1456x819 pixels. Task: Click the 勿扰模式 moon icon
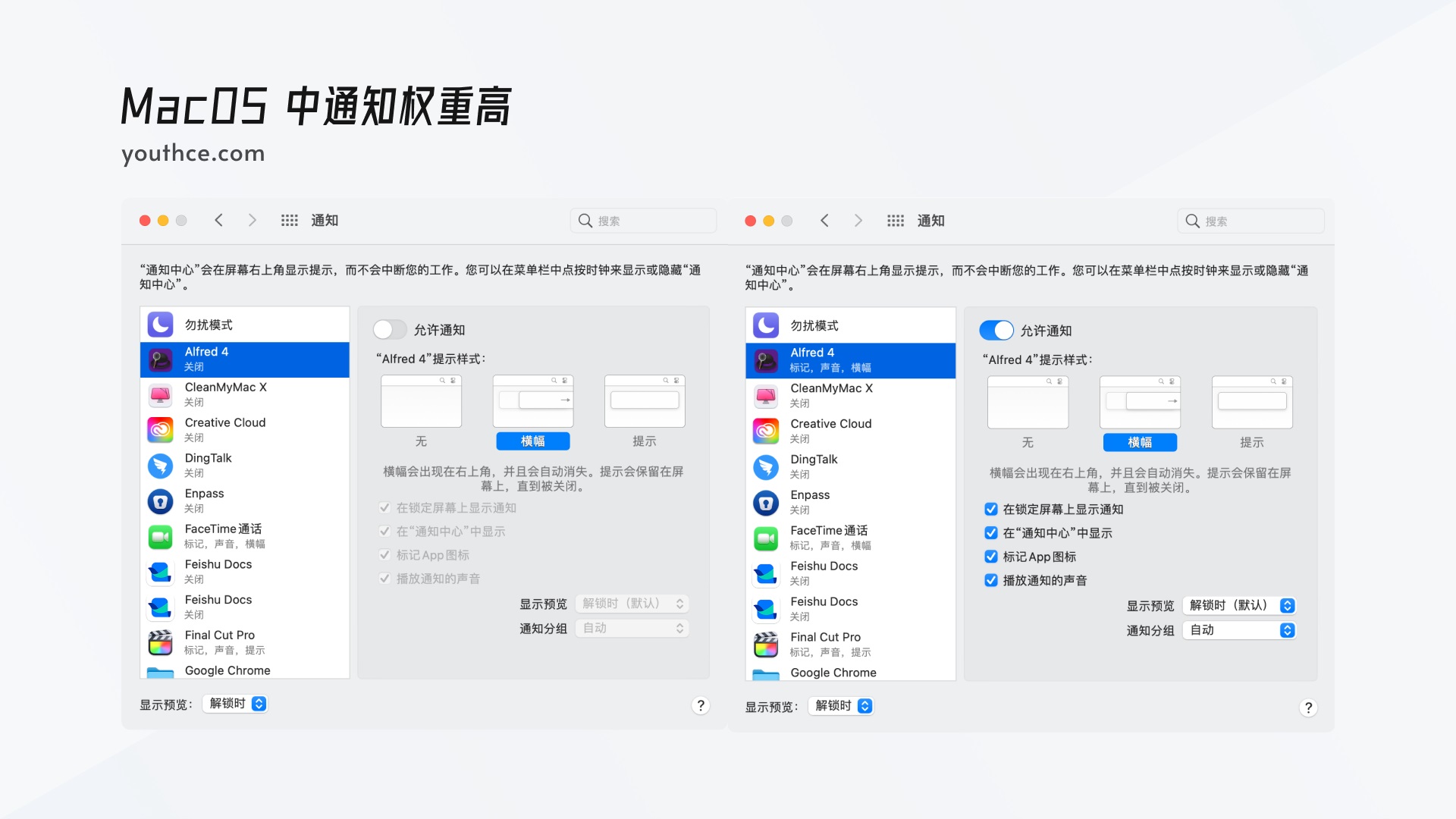click(160, 324)
